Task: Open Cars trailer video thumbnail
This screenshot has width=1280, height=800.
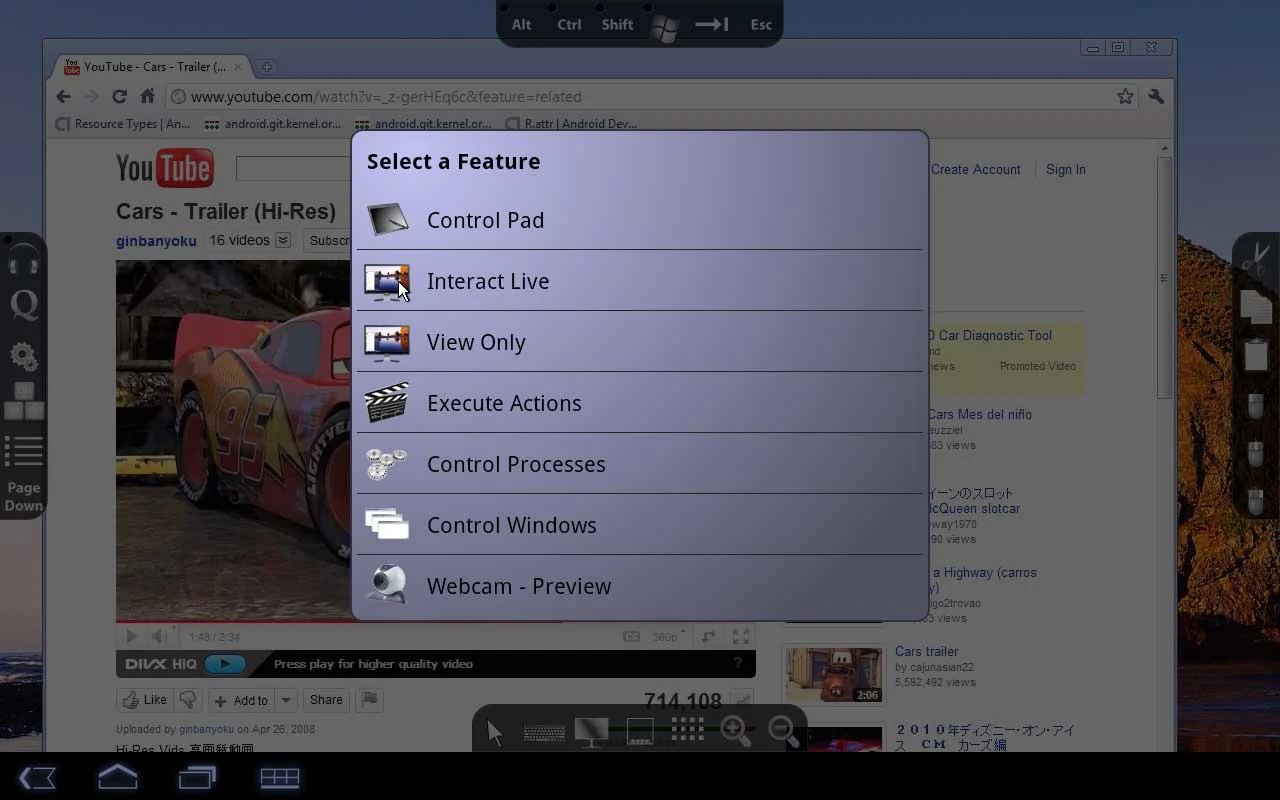Action: pos(833,675)
